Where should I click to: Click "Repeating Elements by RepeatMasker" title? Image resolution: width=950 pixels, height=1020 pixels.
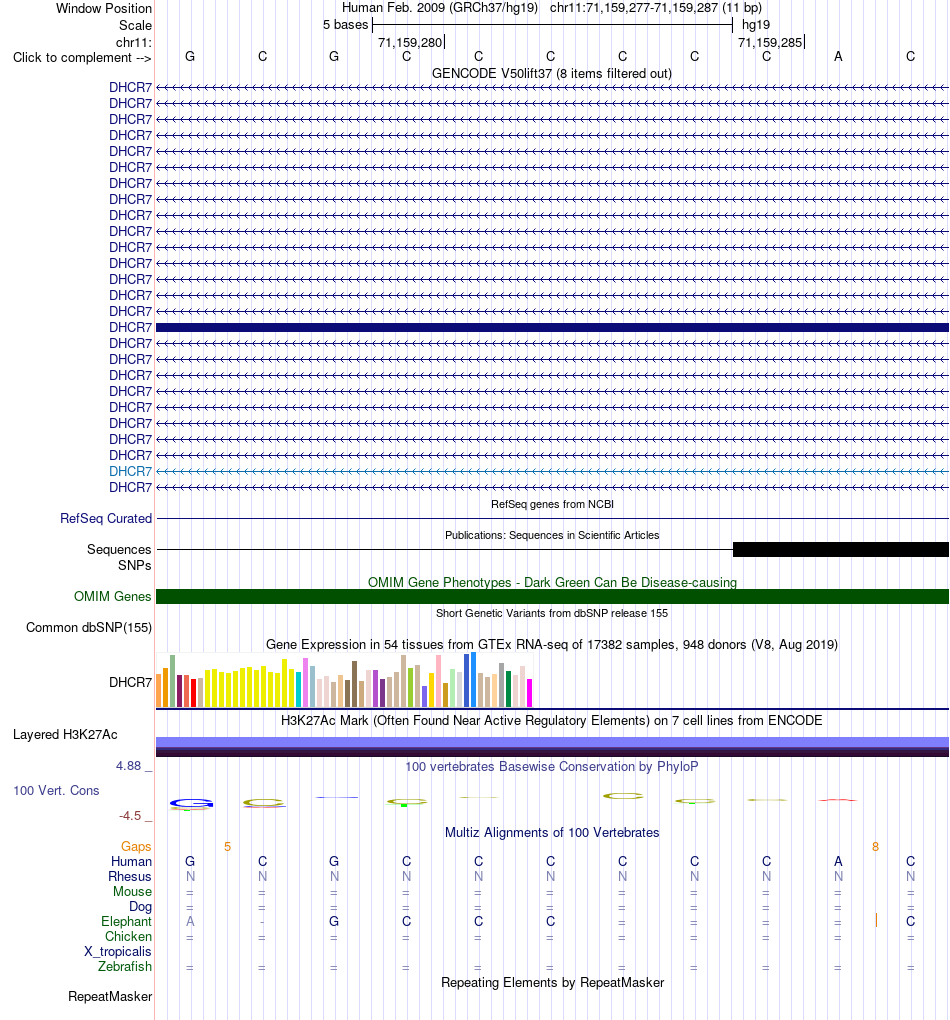552,982
